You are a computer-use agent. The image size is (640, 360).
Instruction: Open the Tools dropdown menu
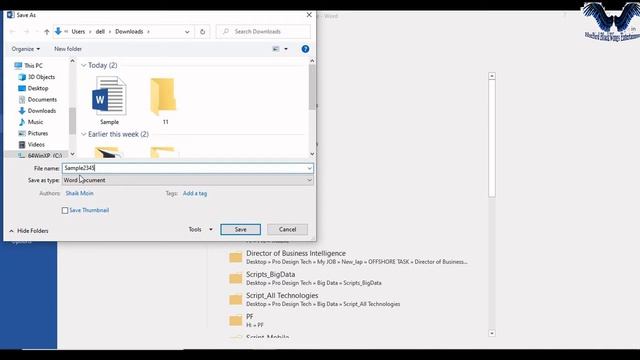(200, 229)
